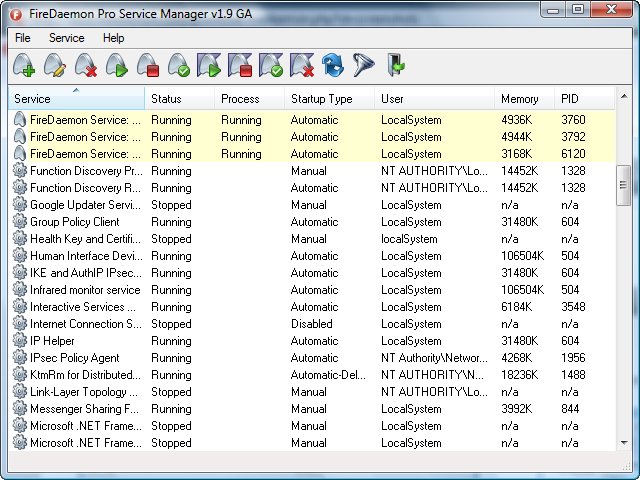Open the File menu
Screen dimensions: 640x480
click(x=23, y=38)
